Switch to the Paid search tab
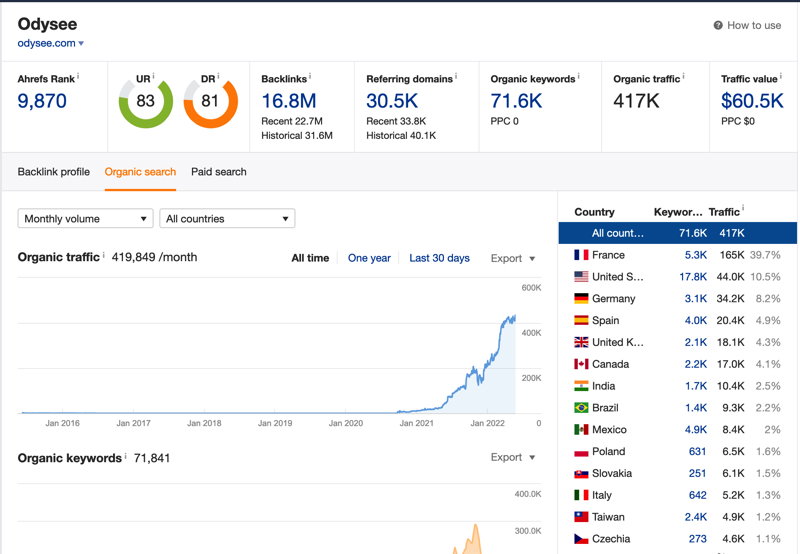The width and height of the screenshot is (800, 554). [x=218, y=172]
